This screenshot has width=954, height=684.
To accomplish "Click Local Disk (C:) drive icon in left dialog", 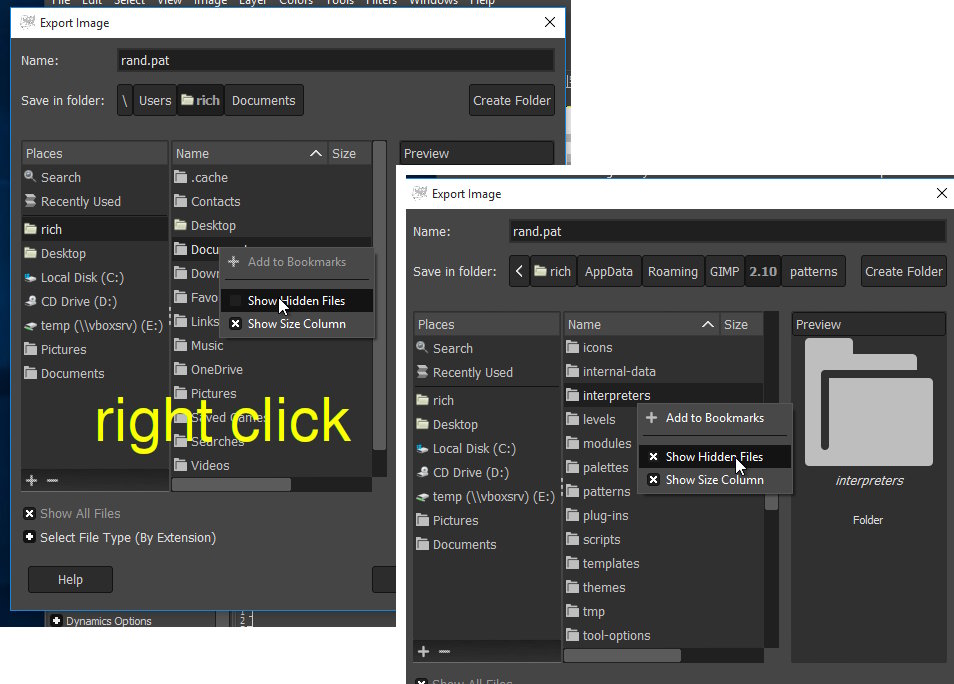I will click(30, 277).
